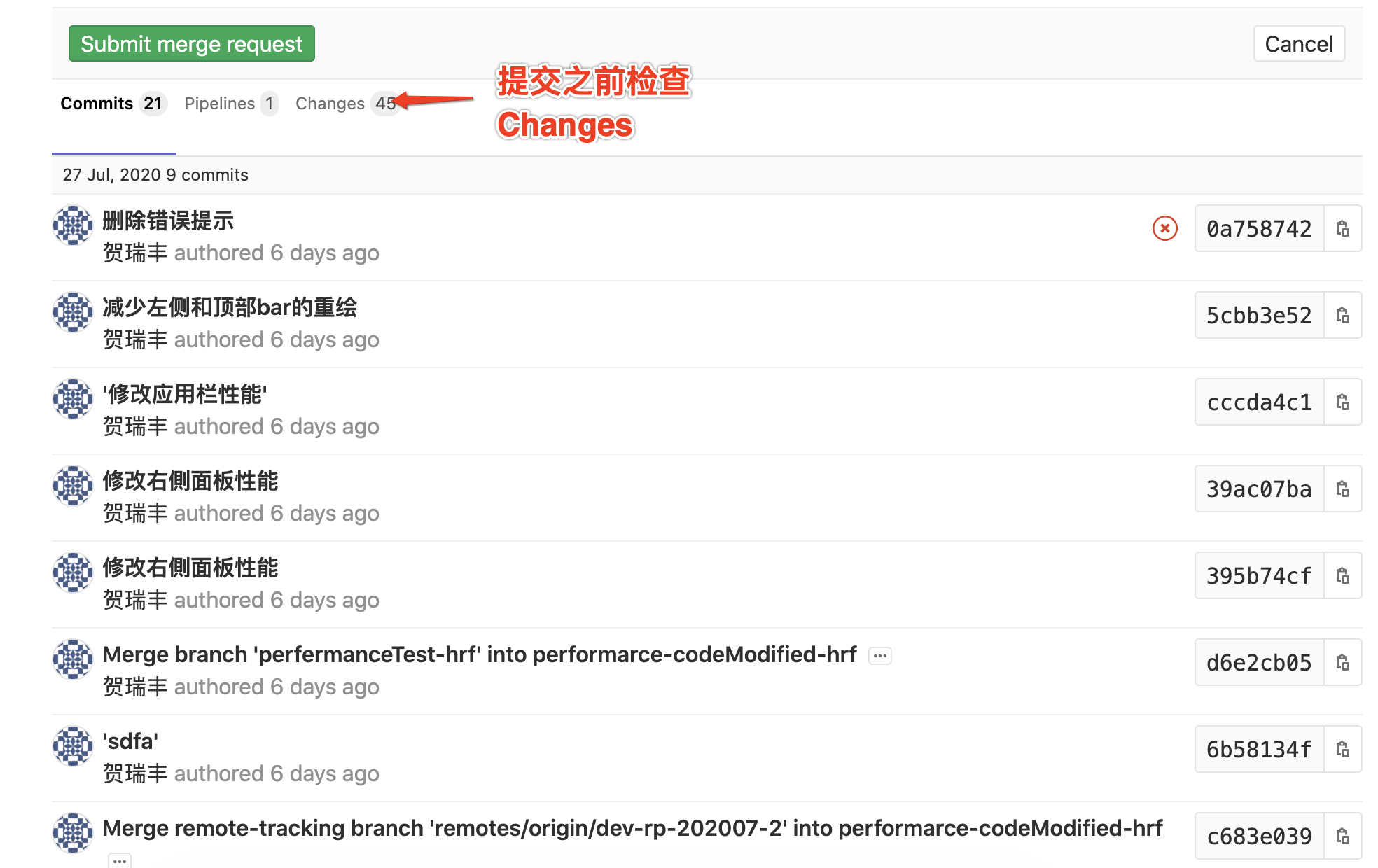Copy commit SHA 5cbb3e52 to clipboard
The width and height of the screenshot is (1378, 868).
(x=1342, y=315)
